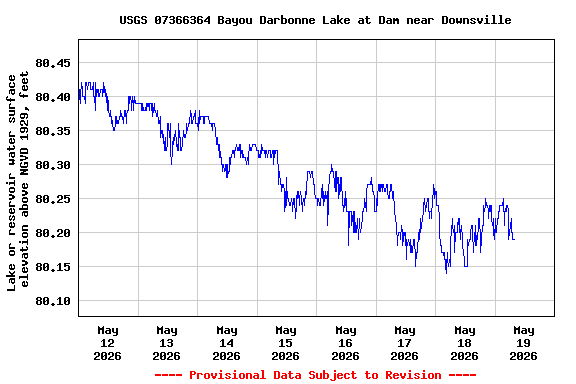Click the May 17 2026 date label

[404, 343]
